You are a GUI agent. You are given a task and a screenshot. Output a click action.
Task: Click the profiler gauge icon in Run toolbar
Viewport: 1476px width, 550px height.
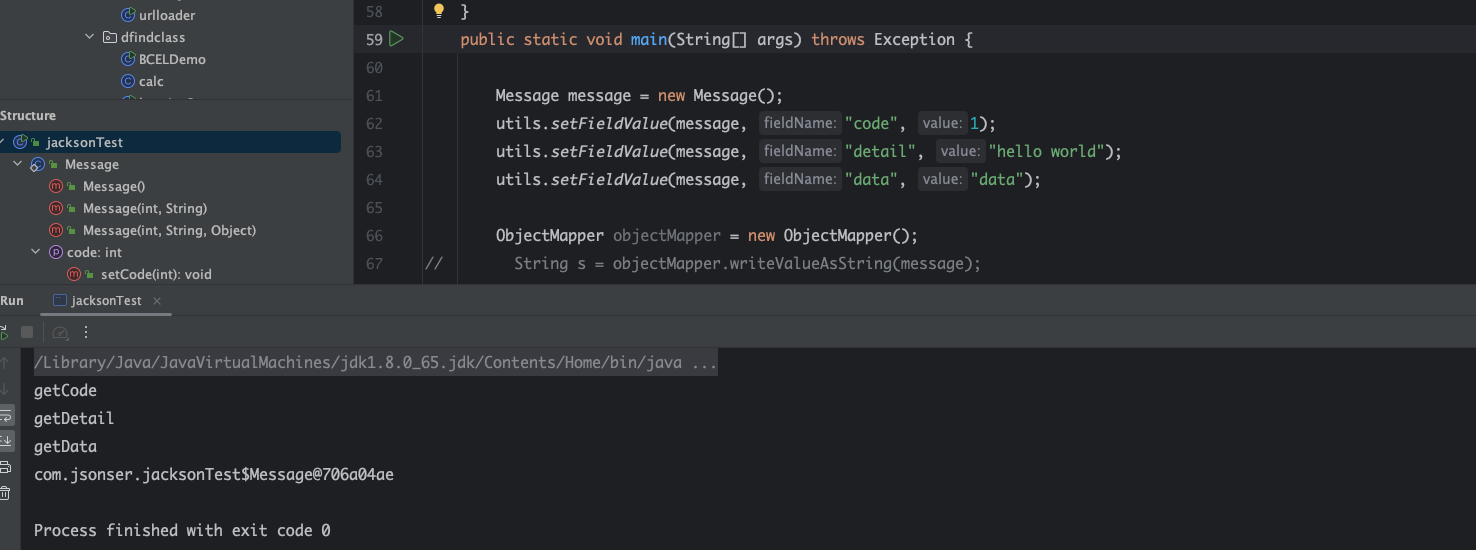pyautogui.click(x=60, y=332)
